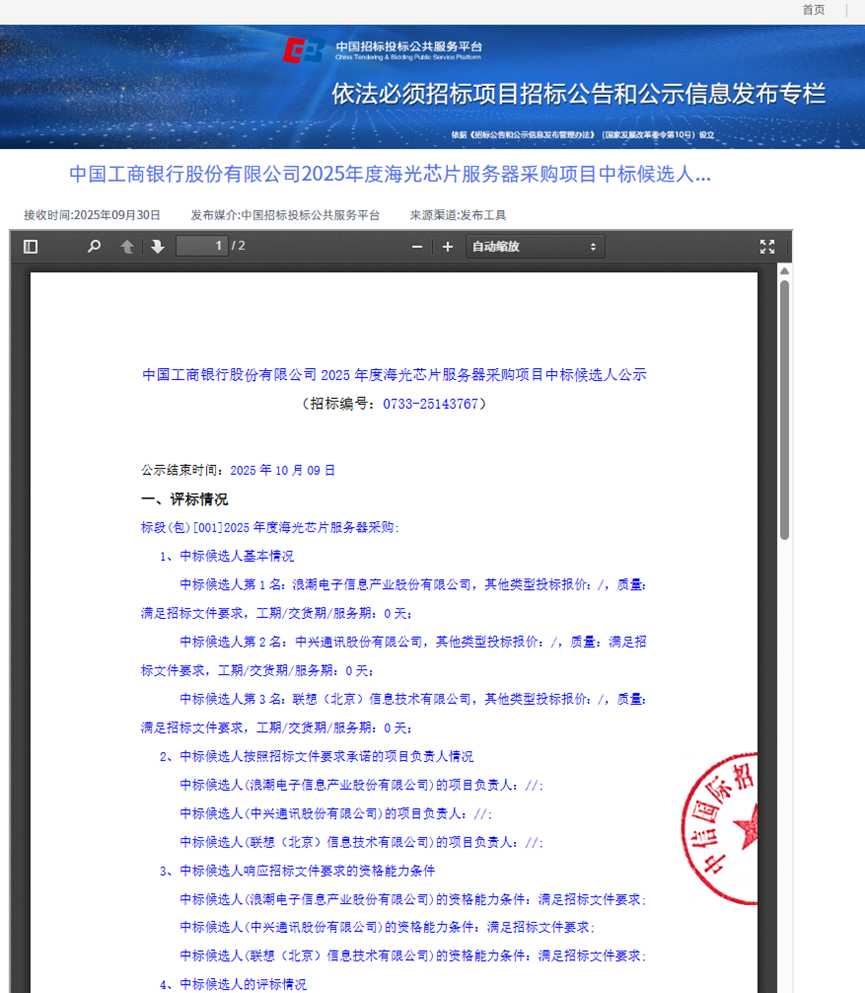
Task: Toggle the PDF viewer sidebar
Action: [30, 246]
